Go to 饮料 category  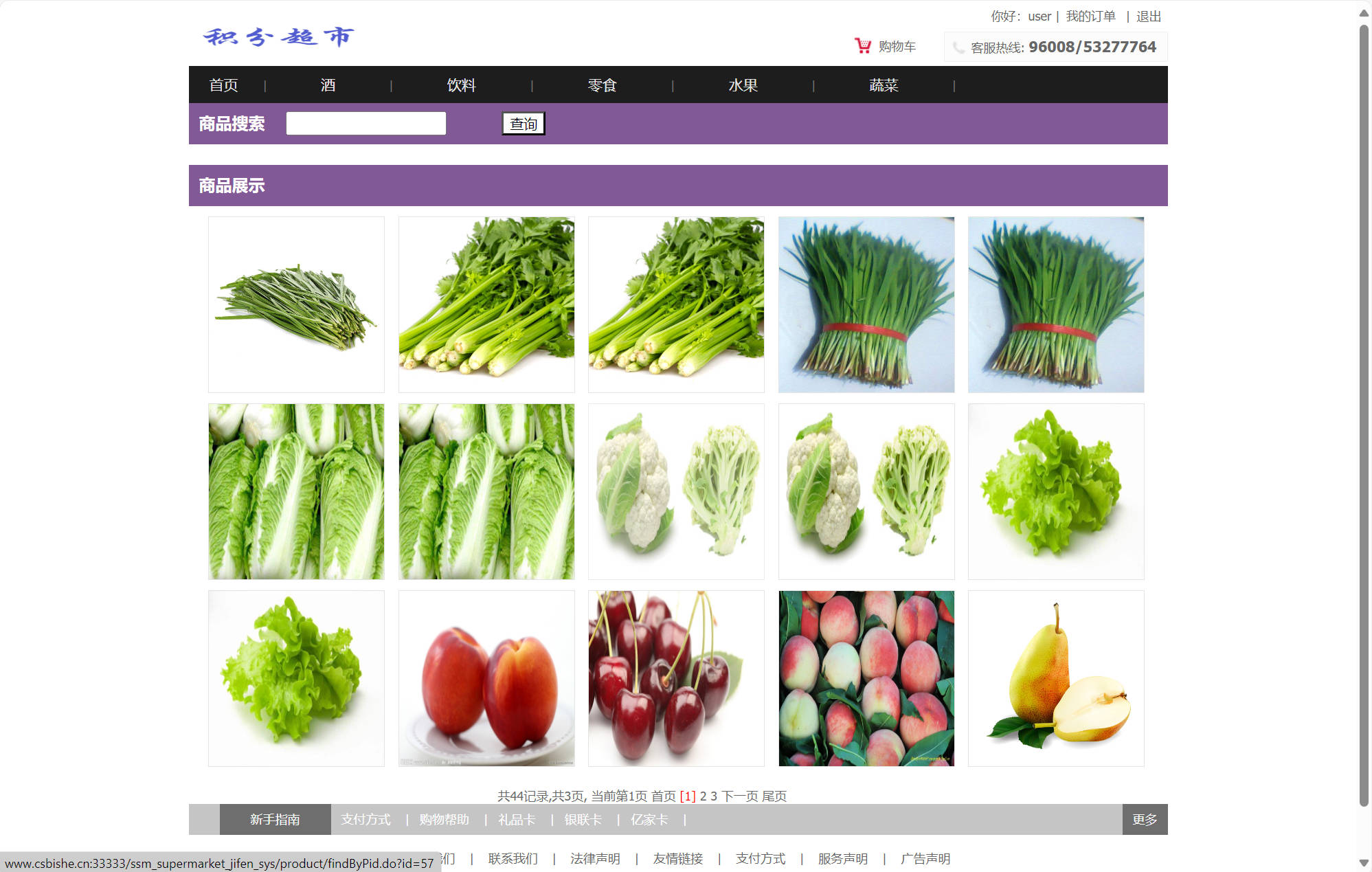tap(461, 85)
